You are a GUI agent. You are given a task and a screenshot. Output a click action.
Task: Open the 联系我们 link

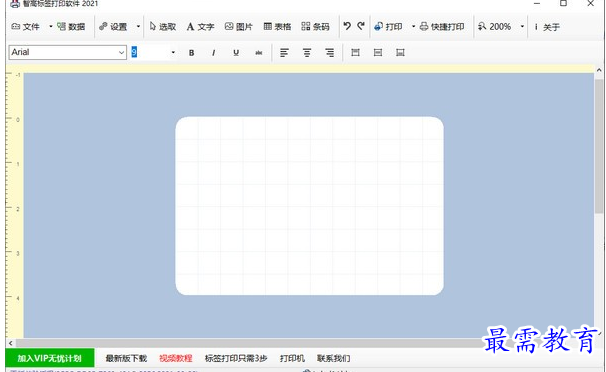click(x=334, y=358)
